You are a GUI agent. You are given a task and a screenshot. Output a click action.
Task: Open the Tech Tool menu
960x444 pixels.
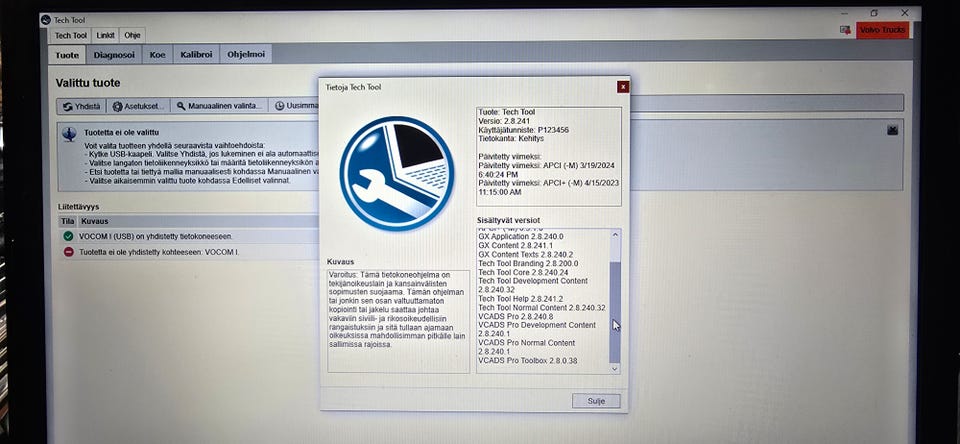click(x=71, y=36)
